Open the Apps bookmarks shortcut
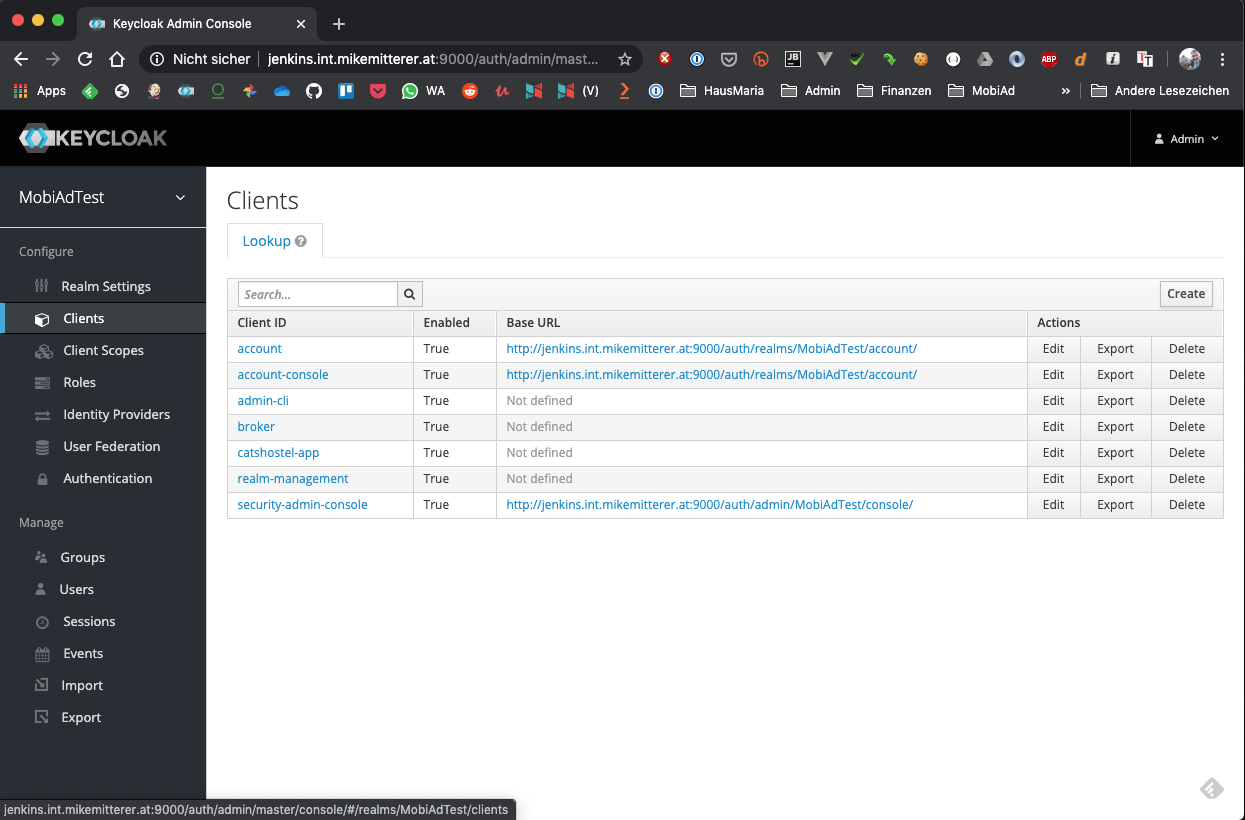 [x=40, y=90]
